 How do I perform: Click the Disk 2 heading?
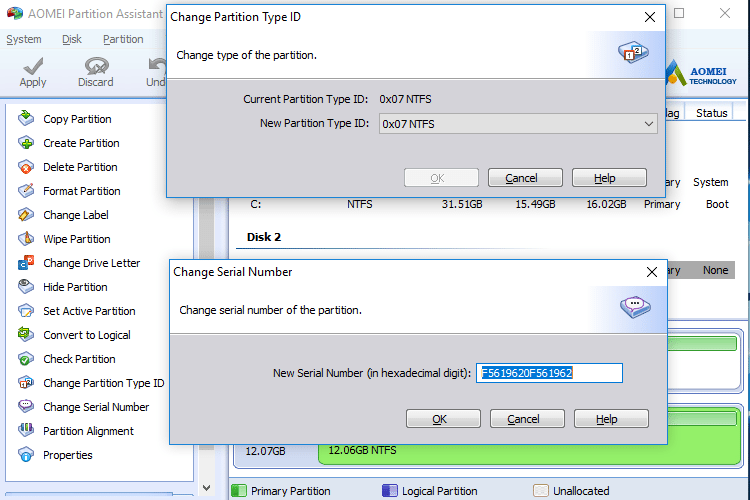click(x=264, y=237)
